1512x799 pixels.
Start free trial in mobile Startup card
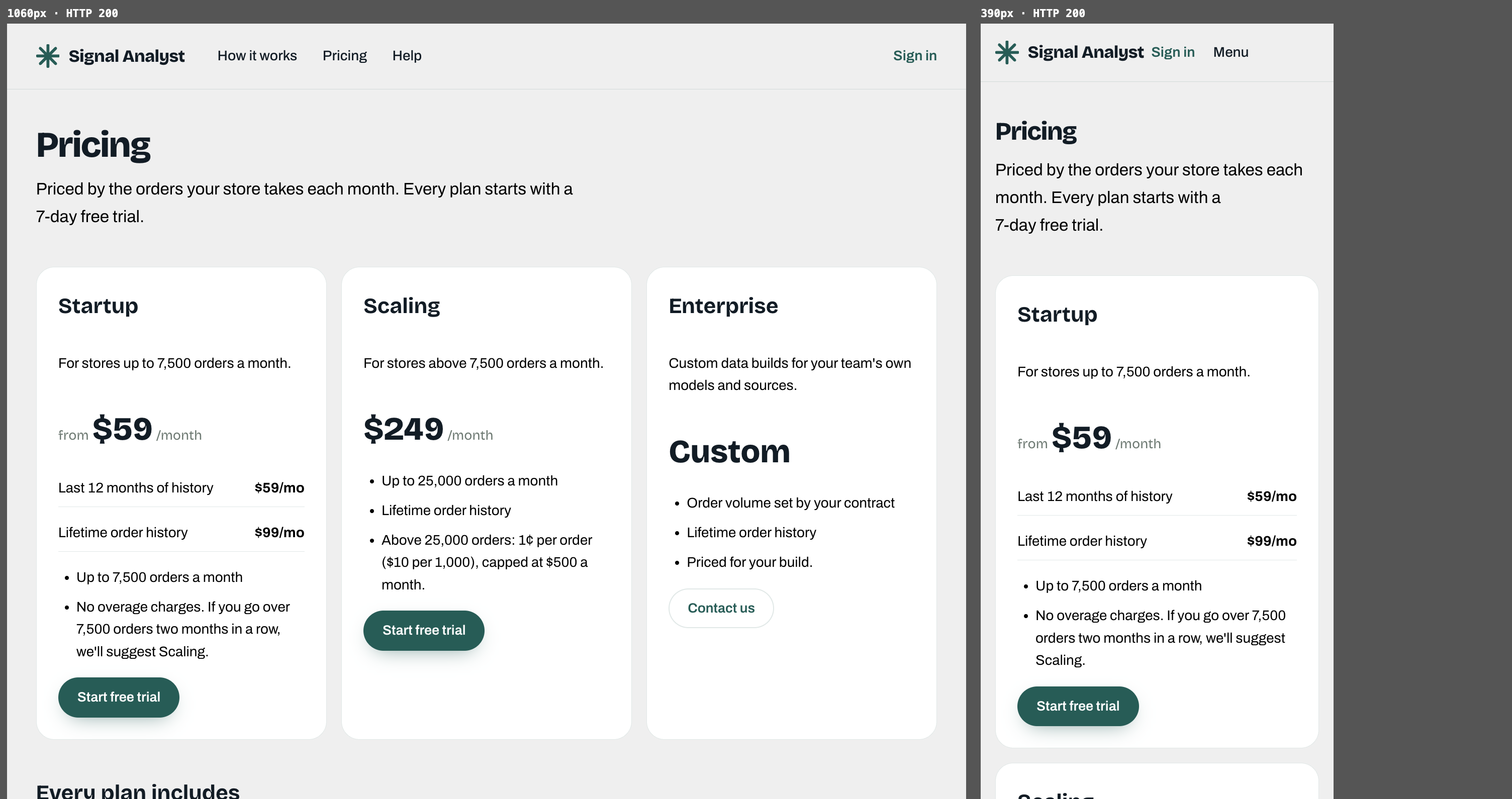pos(1078,706)
